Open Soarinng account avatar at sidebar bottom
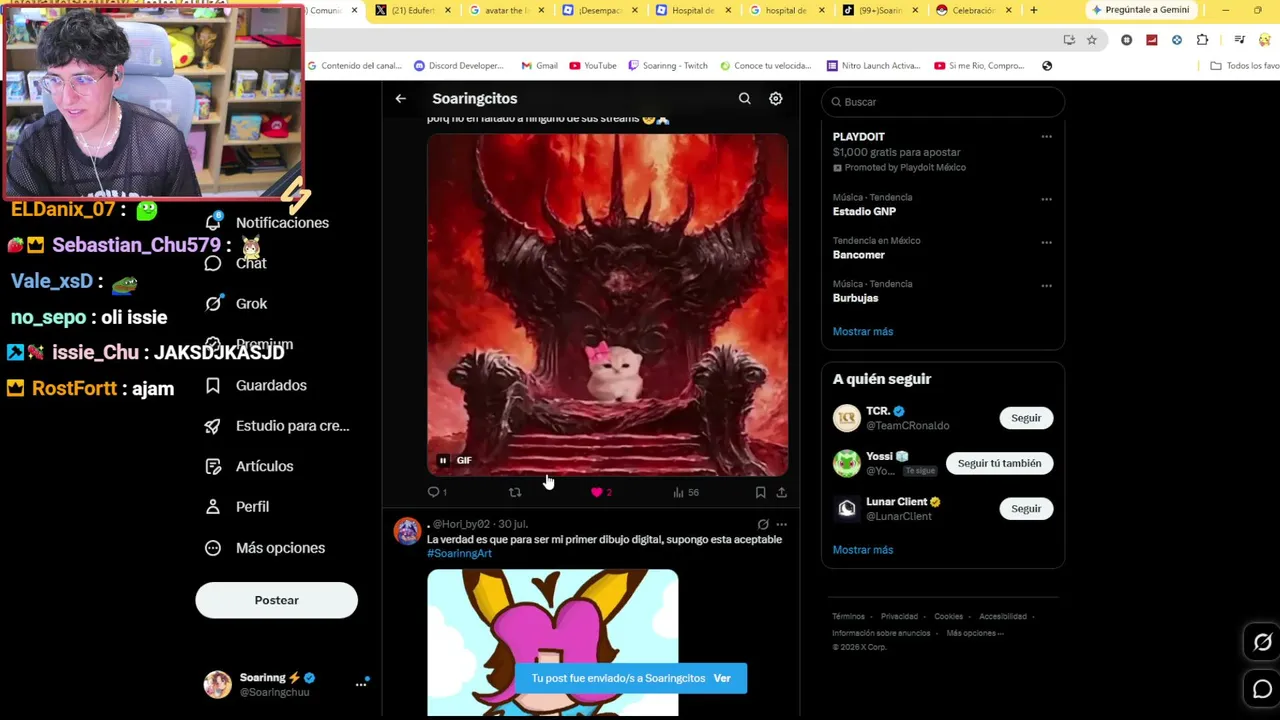1280x720 pixels. (x=217, y=684)
